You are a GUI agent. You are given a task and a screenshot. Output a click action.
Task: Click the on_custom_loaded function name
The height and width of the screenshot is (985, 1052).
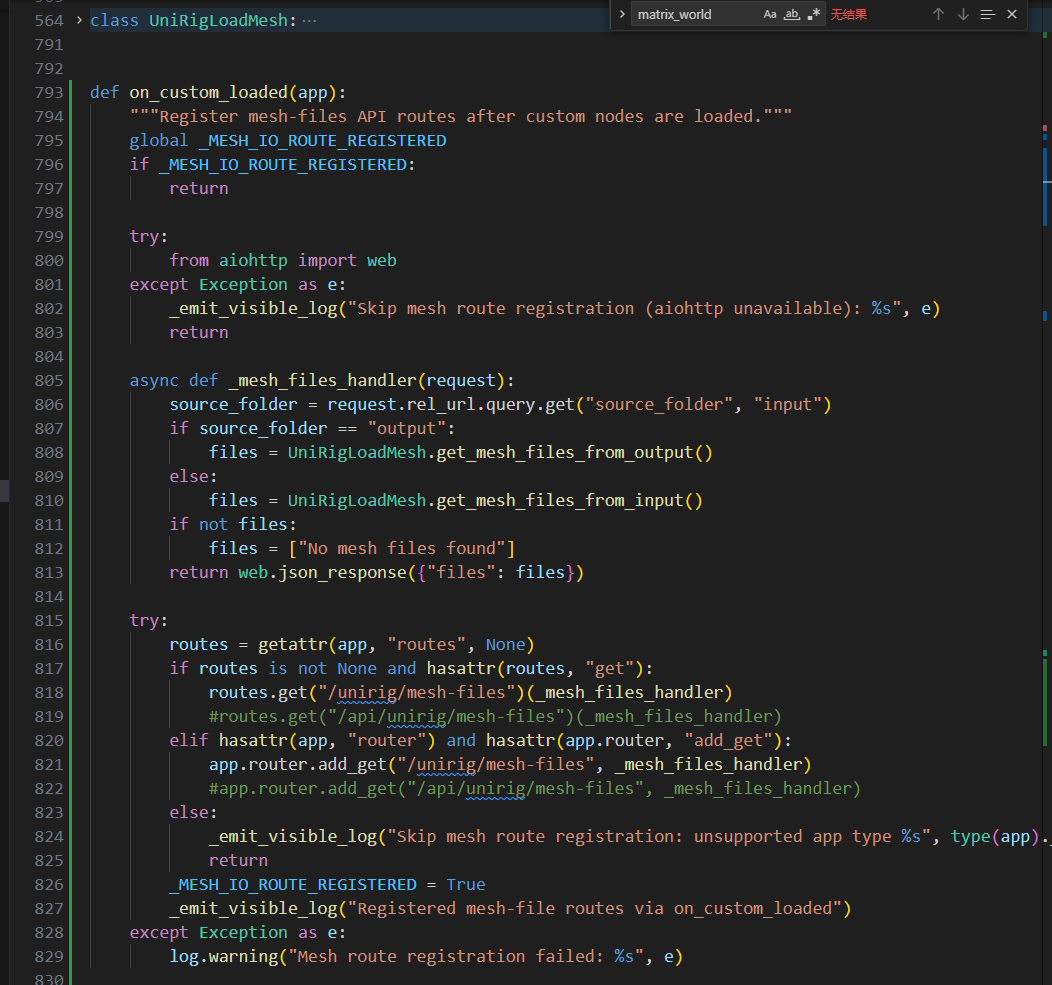click(x=207, y=92)
